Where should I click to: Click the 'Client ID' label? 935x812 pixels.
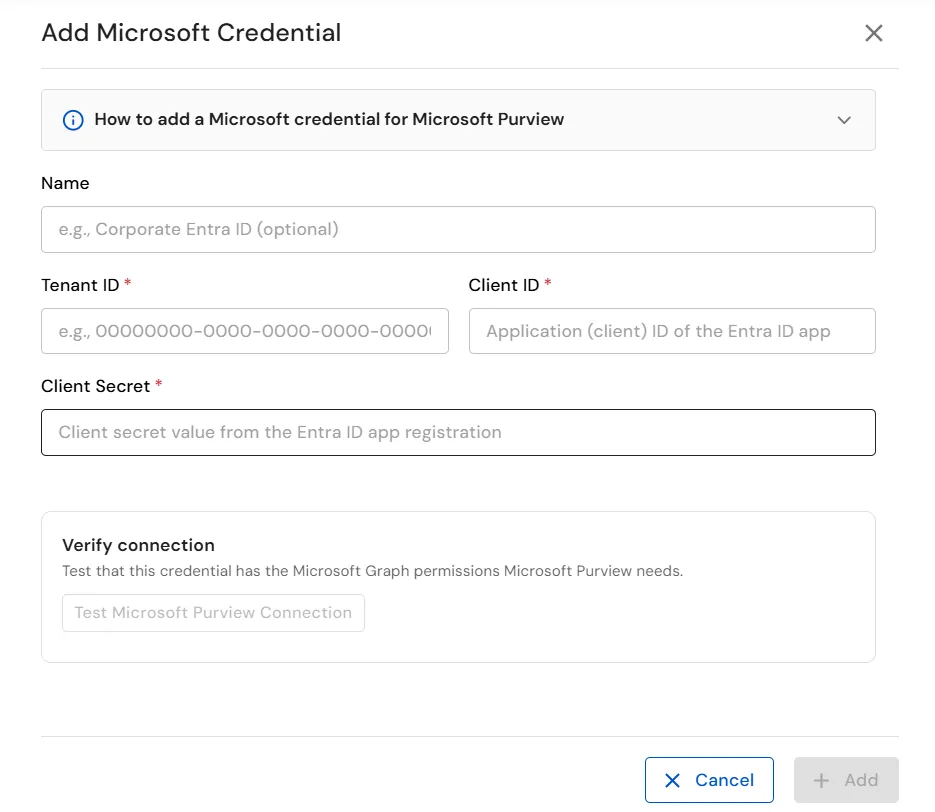coord(503,285)
